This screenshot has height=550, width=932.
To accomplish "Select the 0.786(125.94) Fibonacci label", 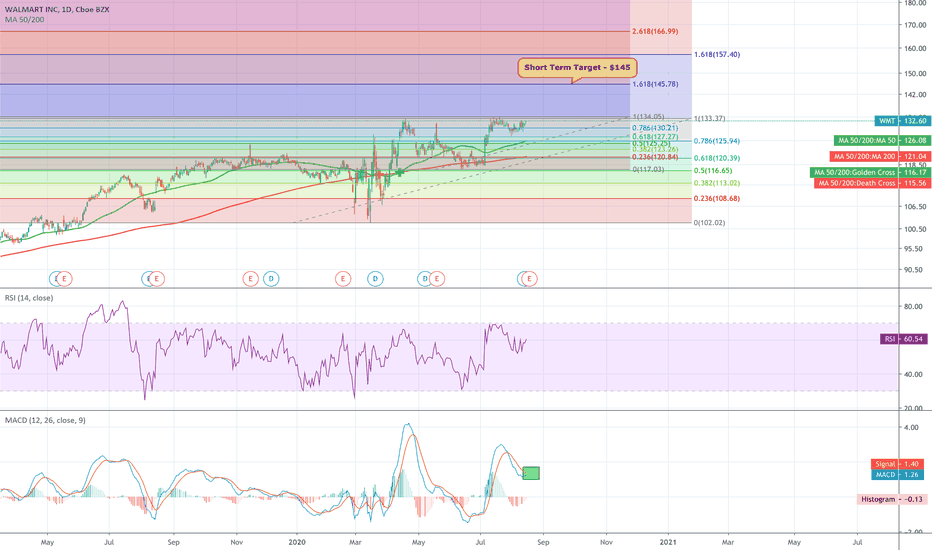I will pos(717,142).
